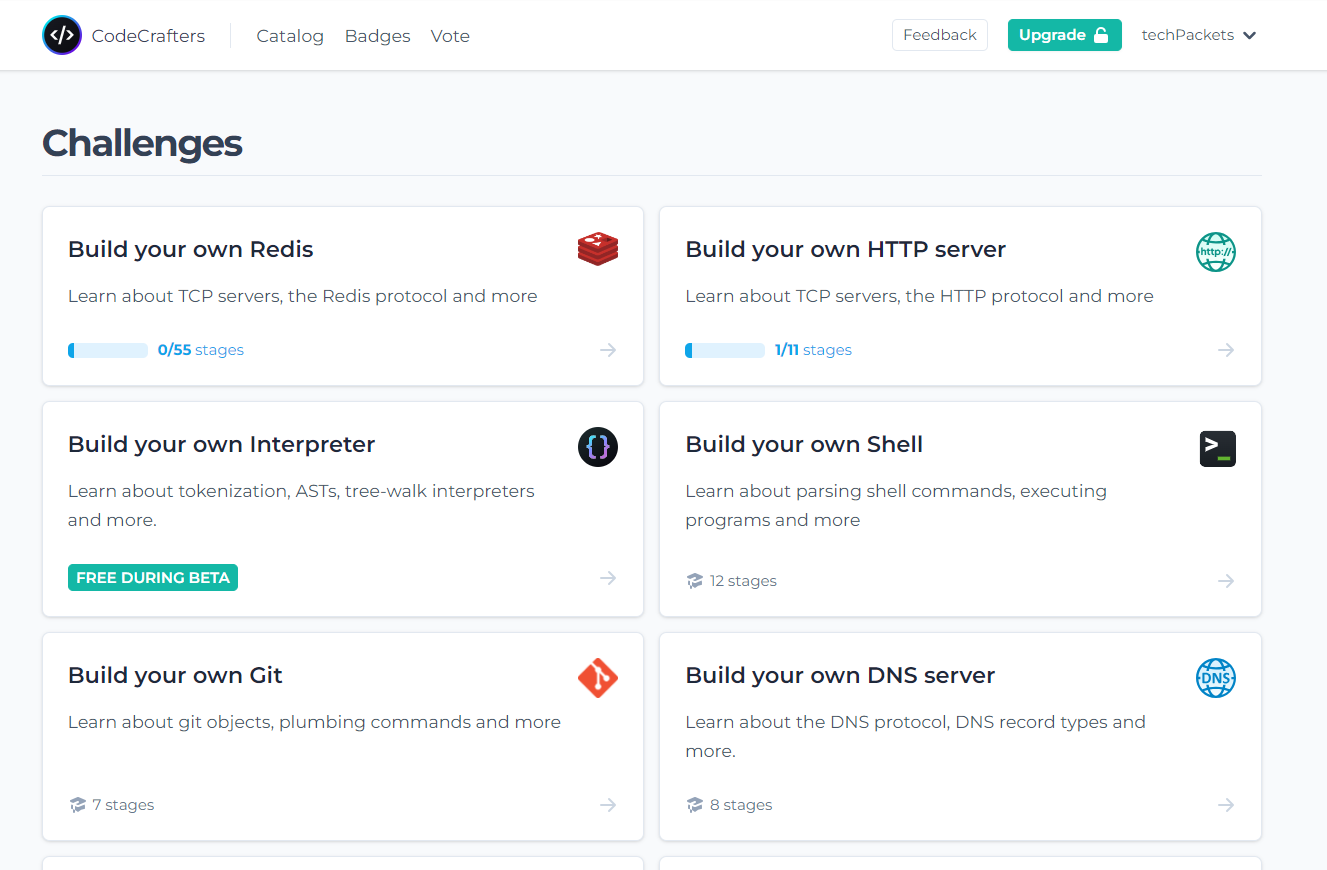Viewport: 1327px width, 870px height.
Task: Click the CodeCrafters brand name
Action: (148, 36)
